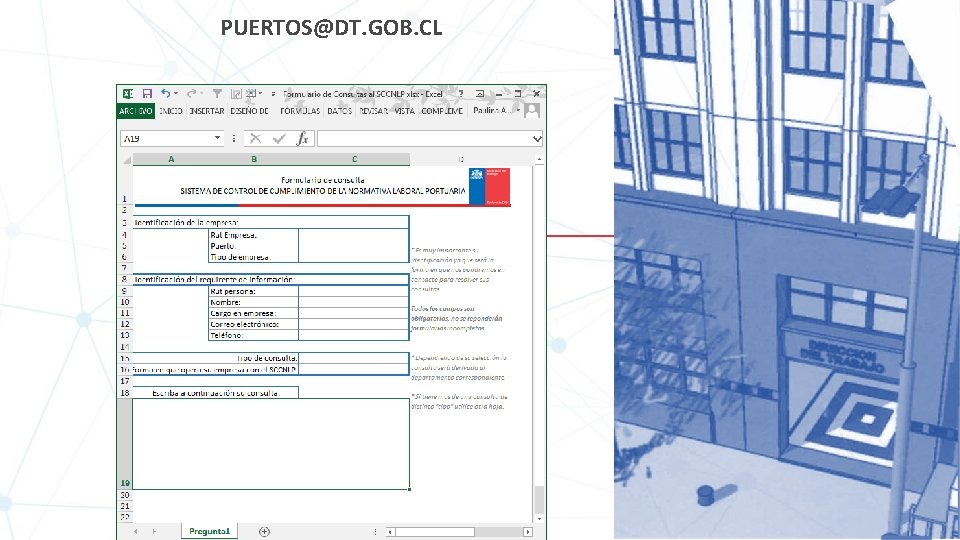Screen dimensions: 960x540
Task: Click the filter funnel icon in quick access toolbar
Action: coord(217,94)
